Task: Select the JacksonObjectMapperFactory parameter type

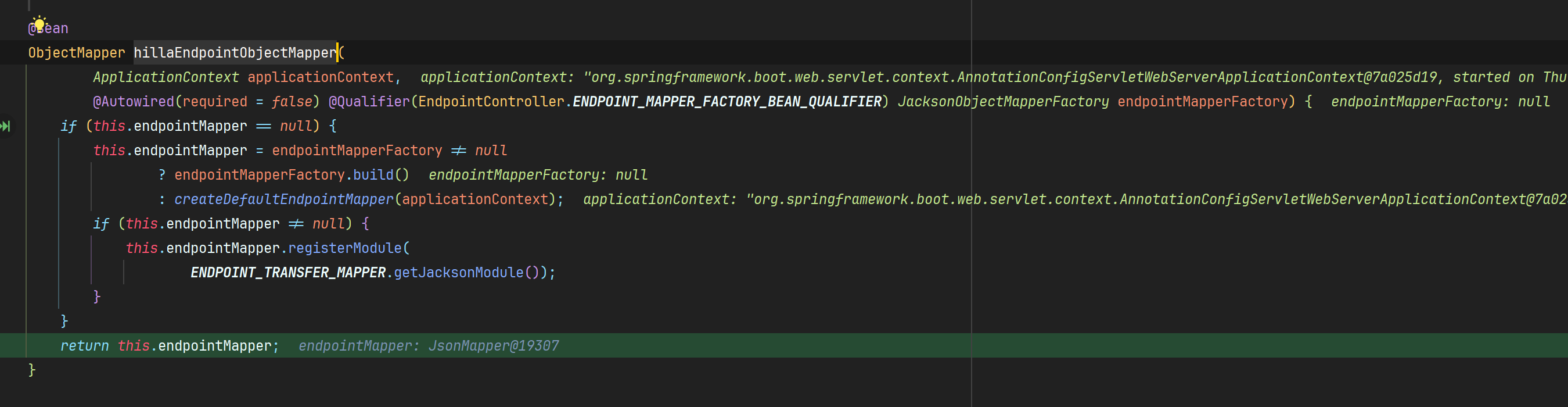Action: coord(1002,102)
